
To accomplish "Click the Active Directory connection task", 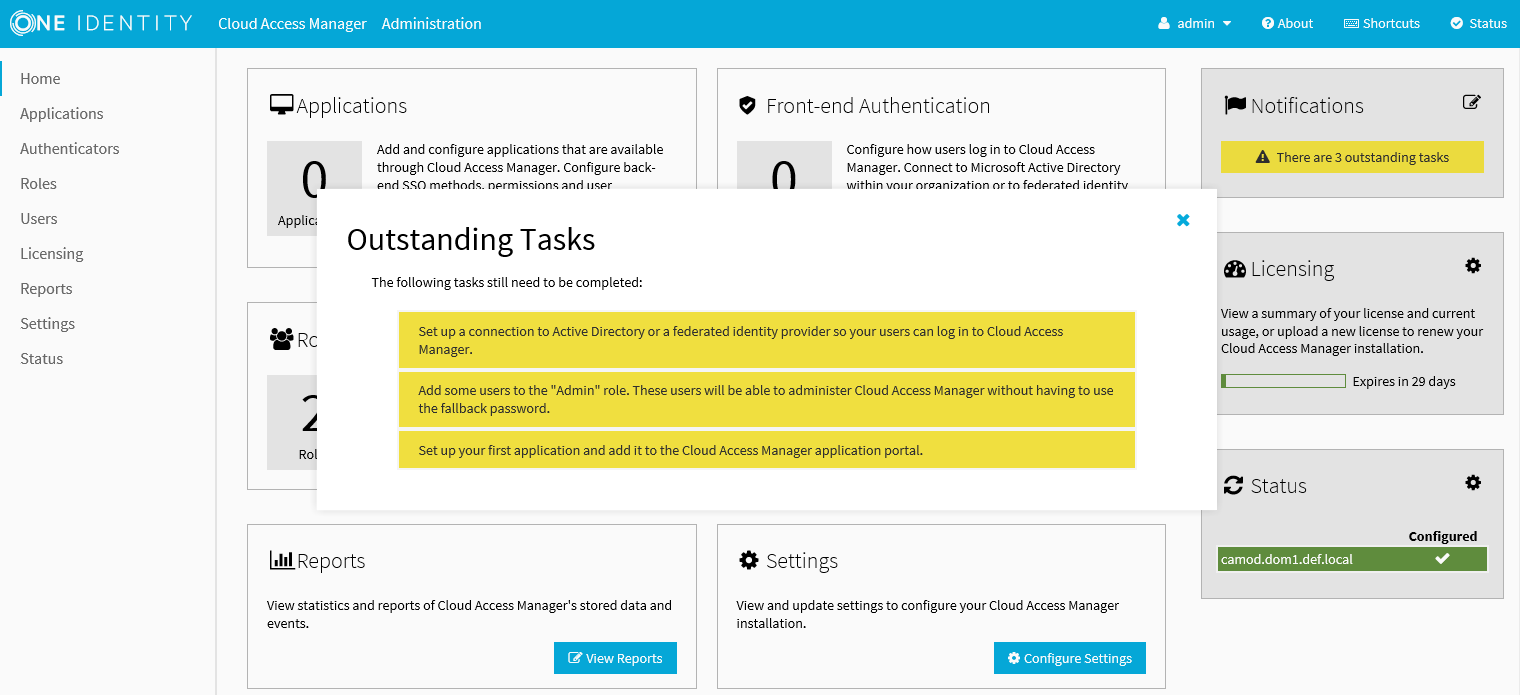I will point(767,340).
